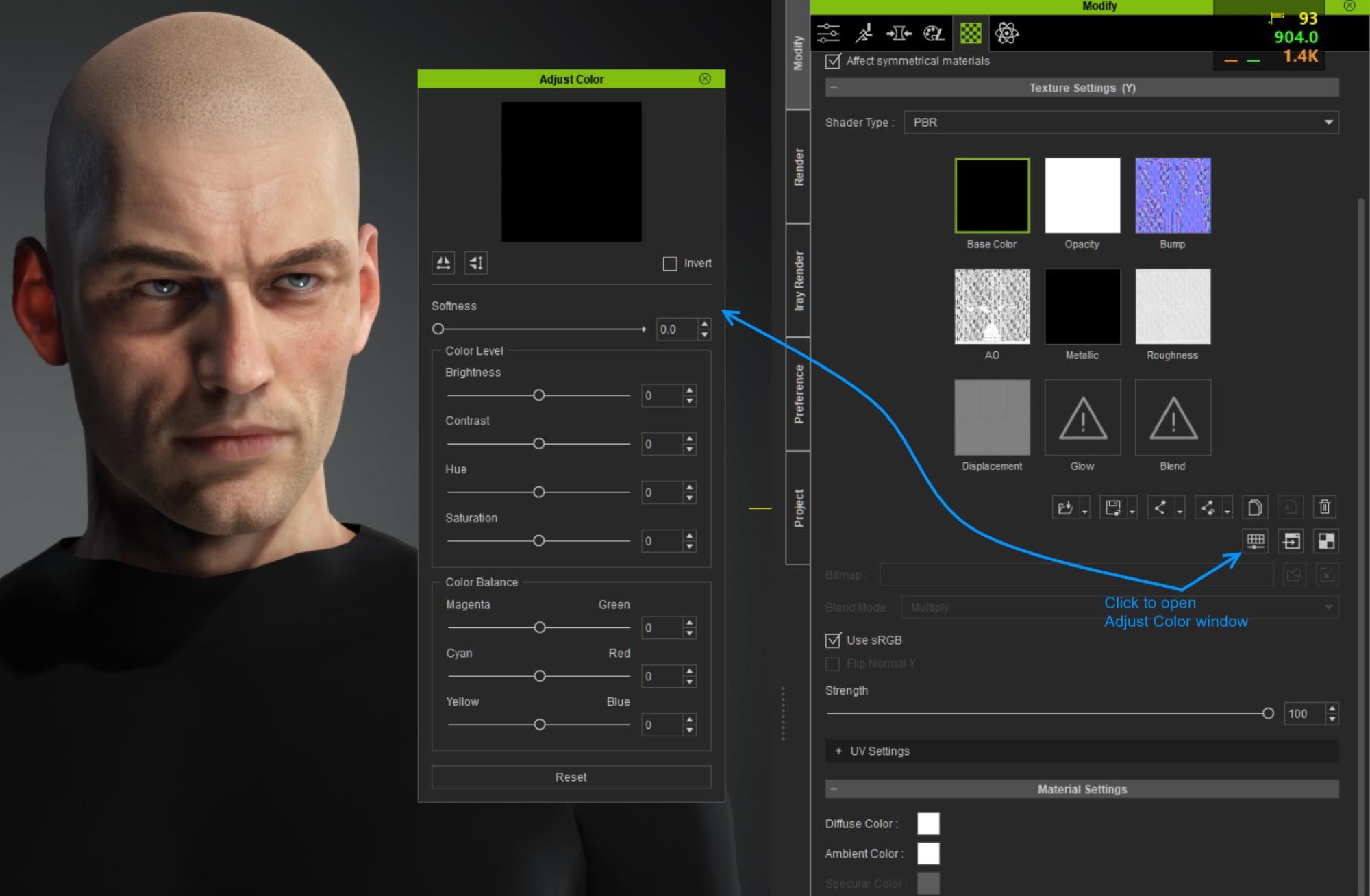Open the Appearance palette tab icon in Modify
Screen dimensions: 1370x896
tap(934, 33)
